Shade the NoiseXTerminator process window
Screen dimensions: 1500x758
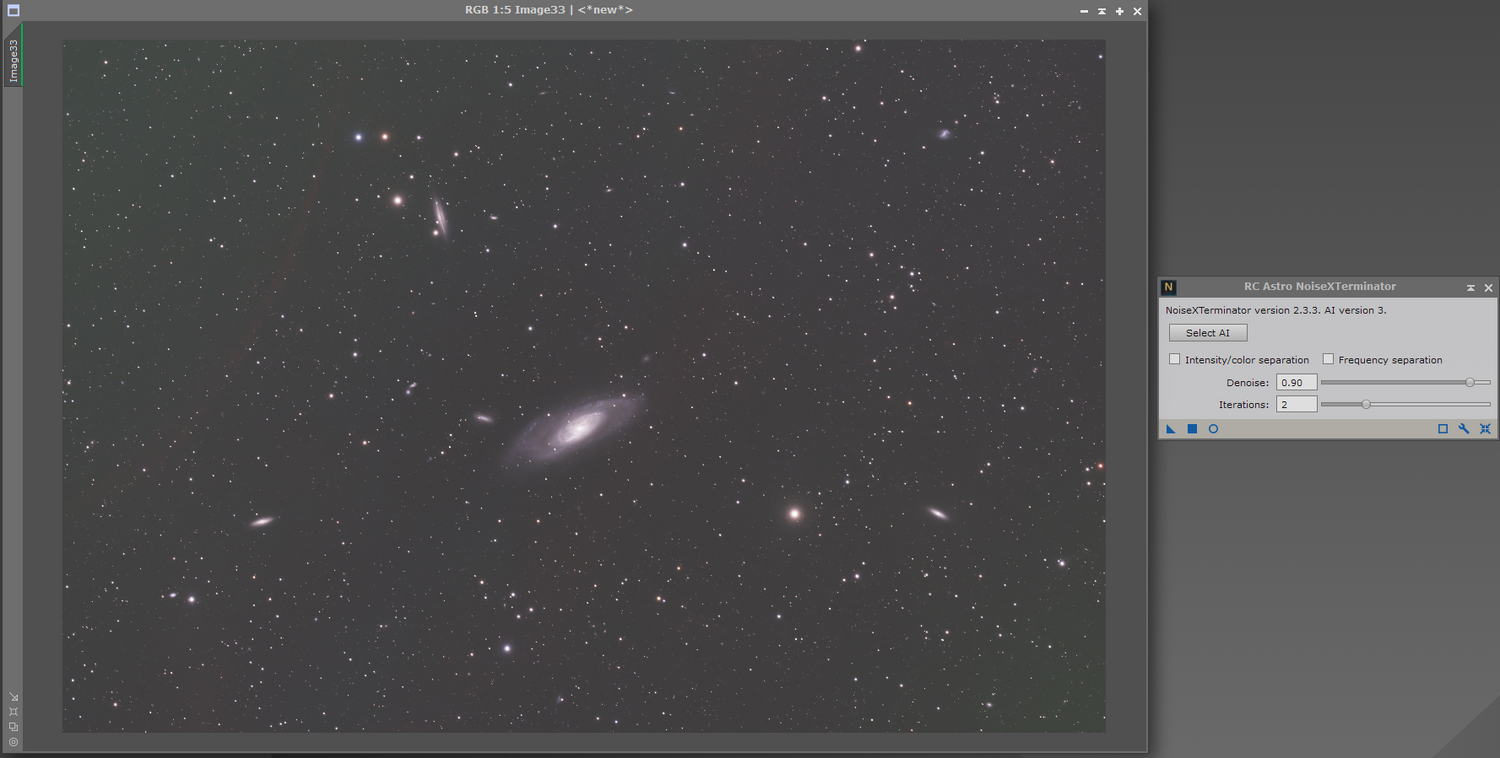click(x=1471, y=288)
